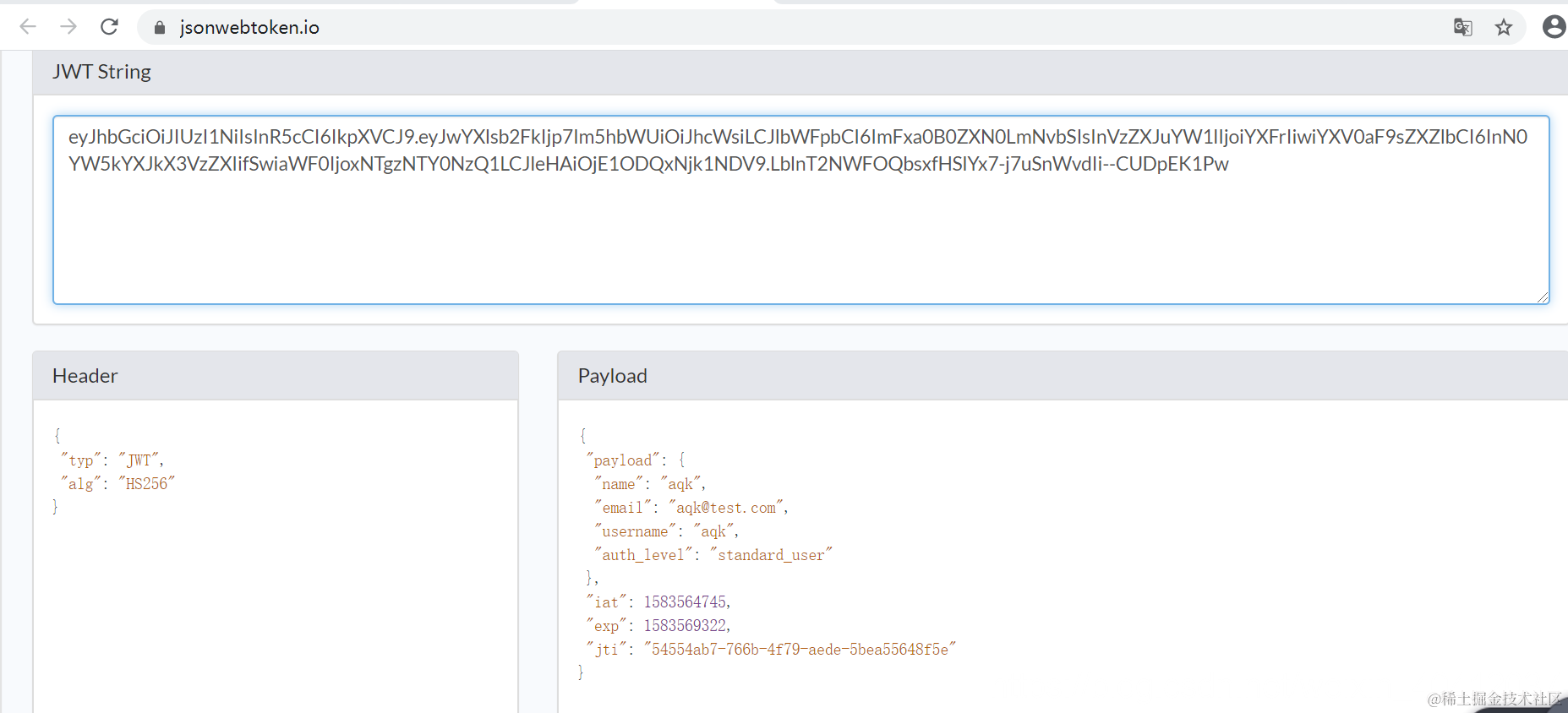The image size is (1568, 713).
Task: Click the Payload panel heading
Action: 613,376
